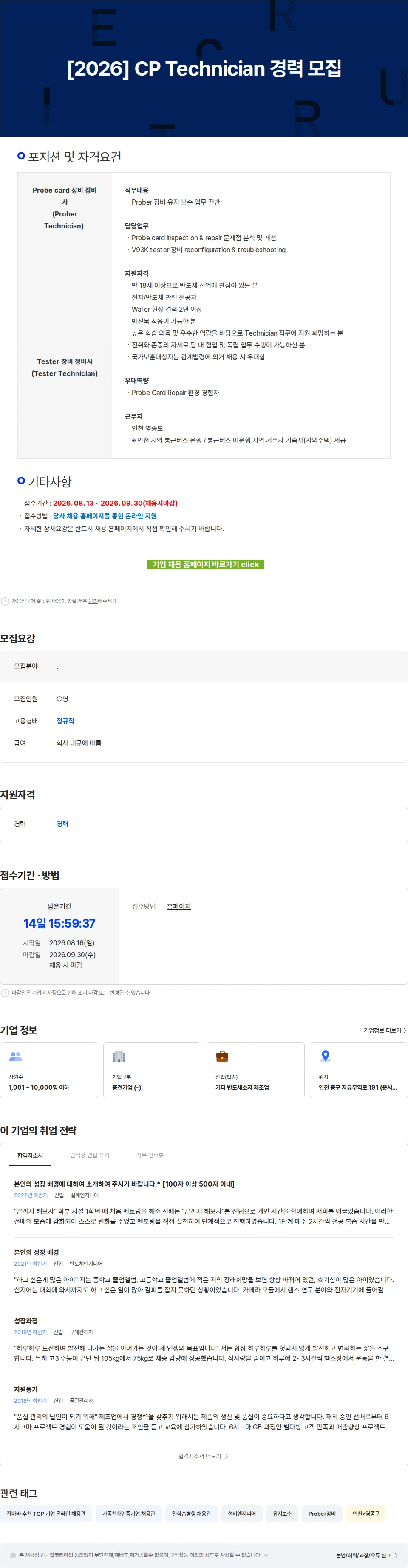
Task: Click the 설비엔지니어 tag
Action: [x=242, y=1514]
